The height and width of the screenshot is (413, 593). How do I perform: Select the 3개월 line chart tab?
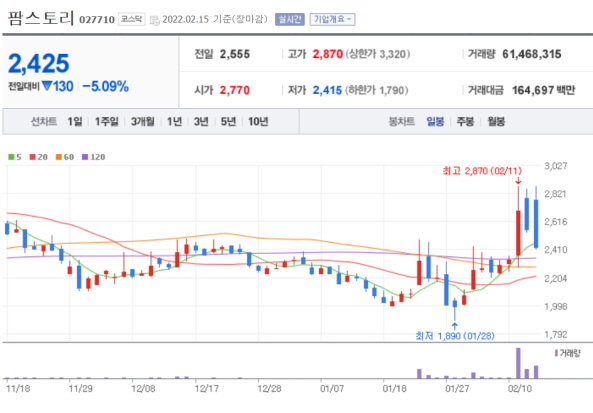pyautogui.click(x=143, y=121)
